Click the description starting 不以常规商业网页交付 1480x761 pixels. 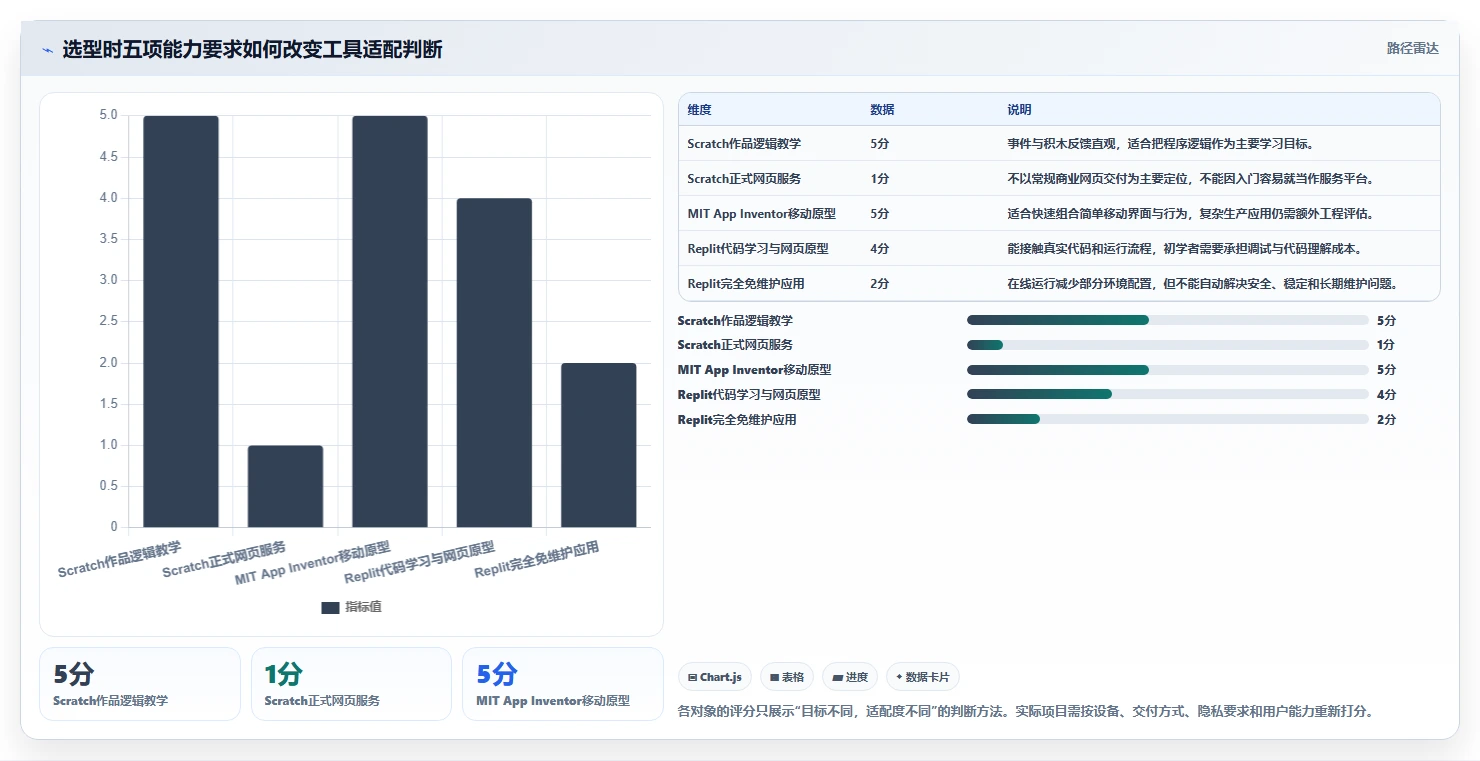click(x=1191, y=179)
